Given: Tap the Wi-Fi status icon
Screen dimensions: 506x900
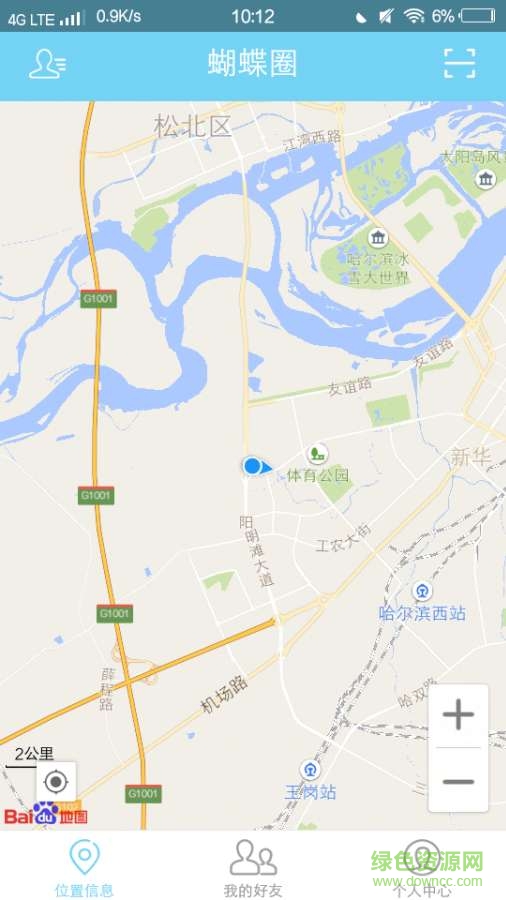Looking at the screenshot, I should coord(414,17).
